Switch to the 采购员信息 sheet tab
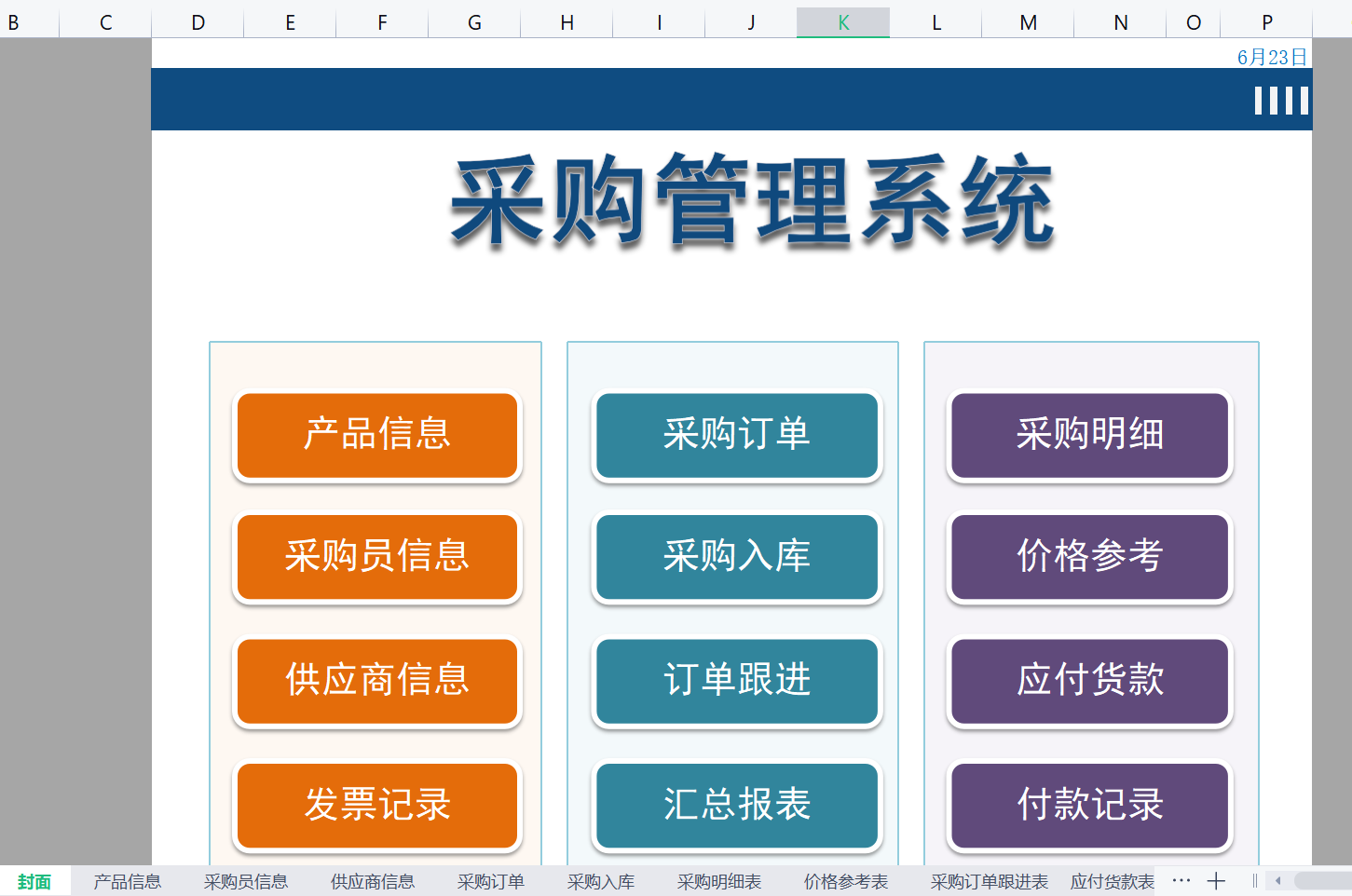The width and height of the screenshot is (1352, 896). click(x=246, y=881)
